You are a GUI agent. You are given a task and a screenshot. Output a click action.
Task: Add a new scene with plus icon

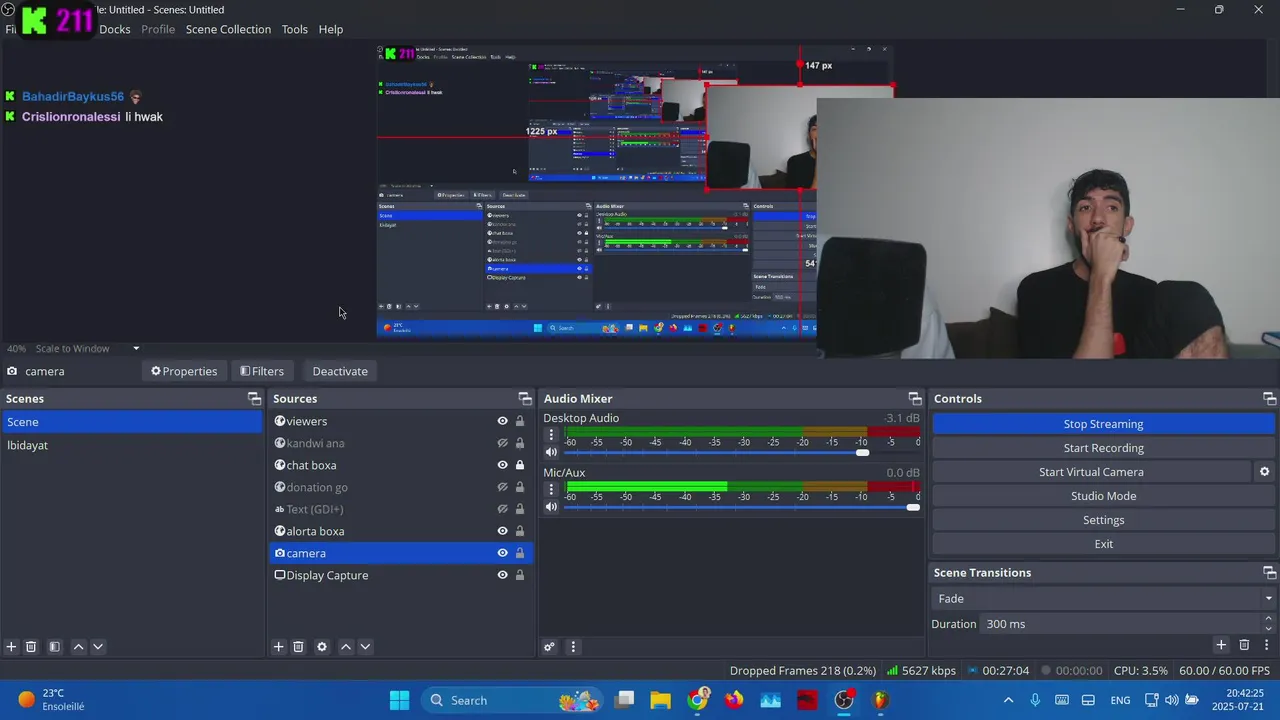pos(11,647)
